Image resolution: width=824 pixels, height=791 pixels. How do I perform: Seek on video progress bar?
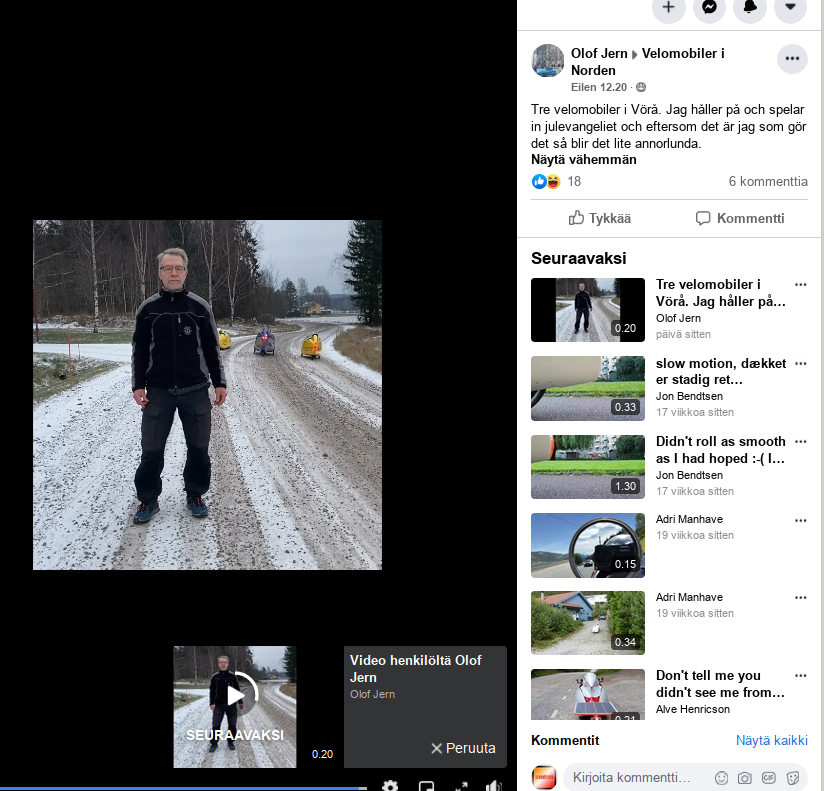[x=183, y=788]
